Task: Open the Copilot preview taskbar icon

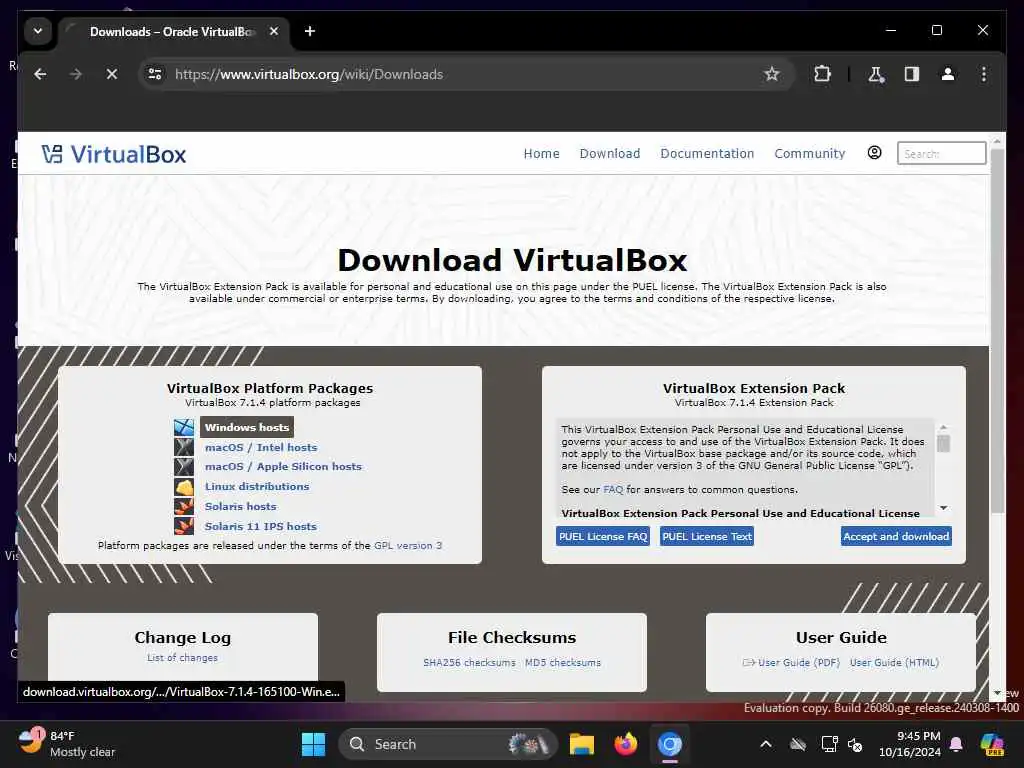Action: (992, 744)
